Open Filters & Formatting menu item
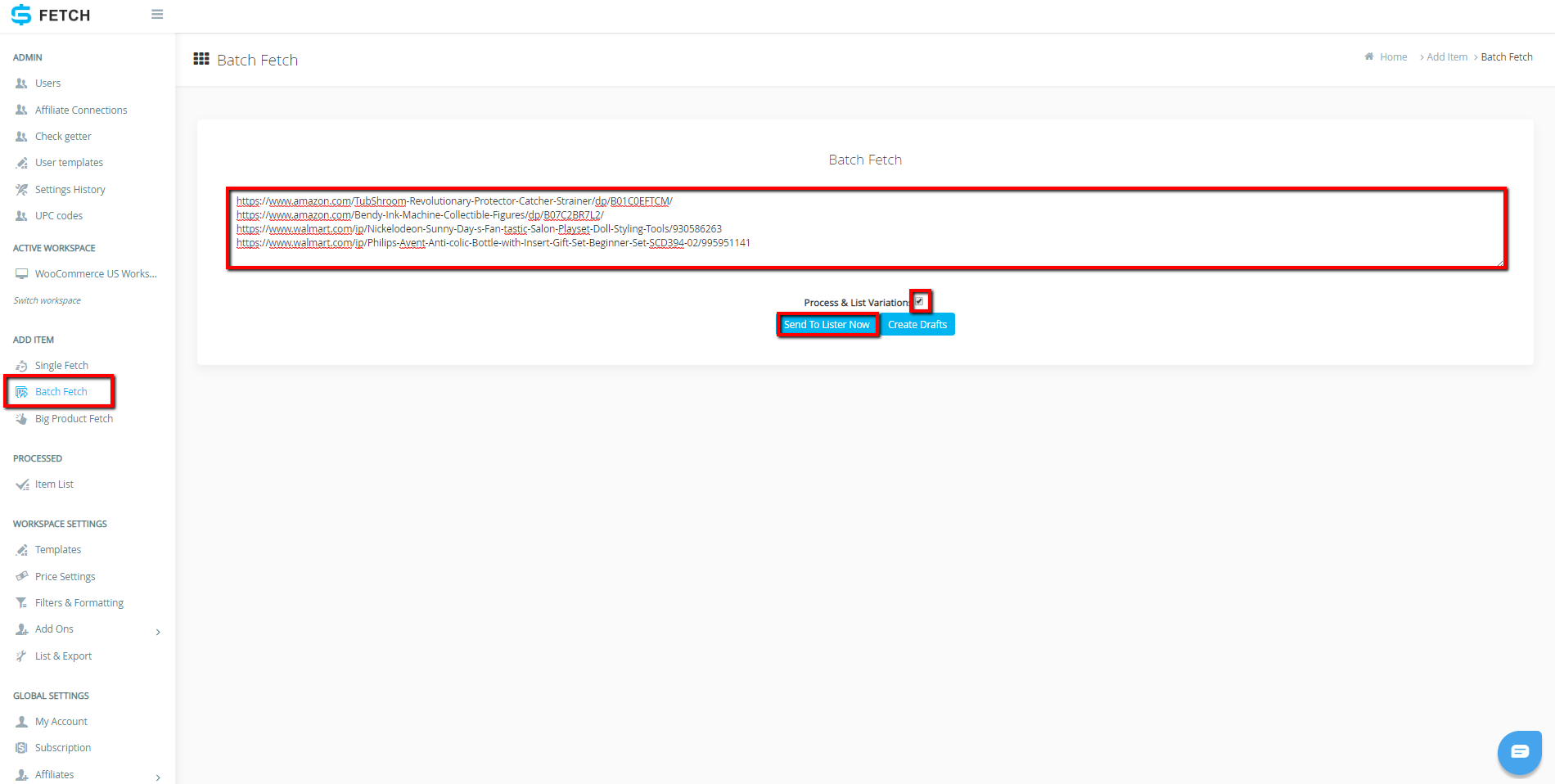The width and height of the screenshot is (1555, 784). pos(79,603)
